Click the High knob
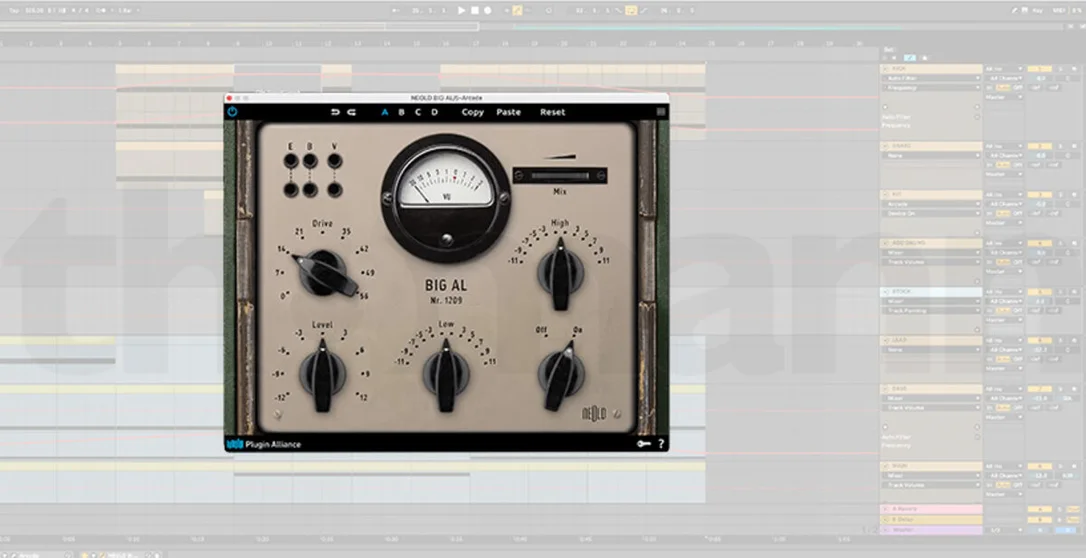This screenshot has width=1086, height=558. click(x=560, y=272)
